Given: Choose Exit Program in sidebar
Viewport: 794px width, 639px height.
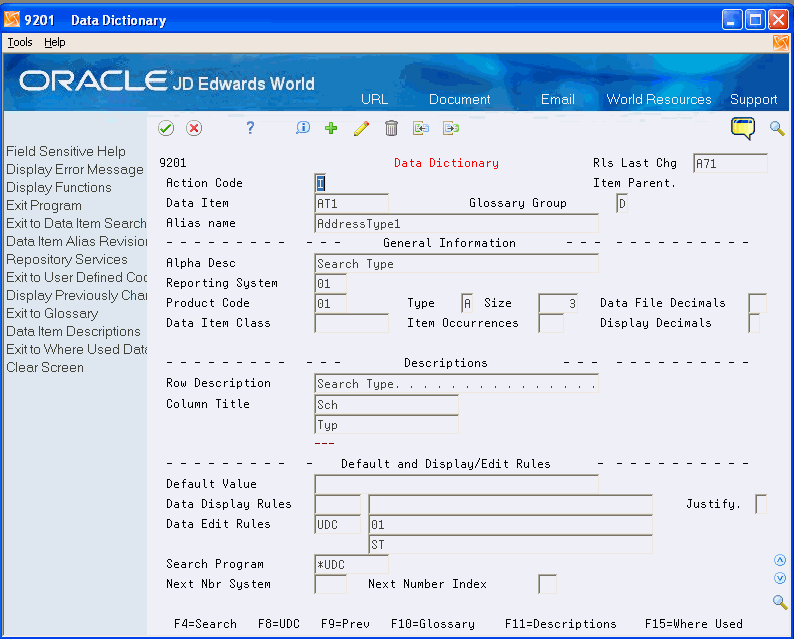Looking at the screenshot, I should 44,206.
